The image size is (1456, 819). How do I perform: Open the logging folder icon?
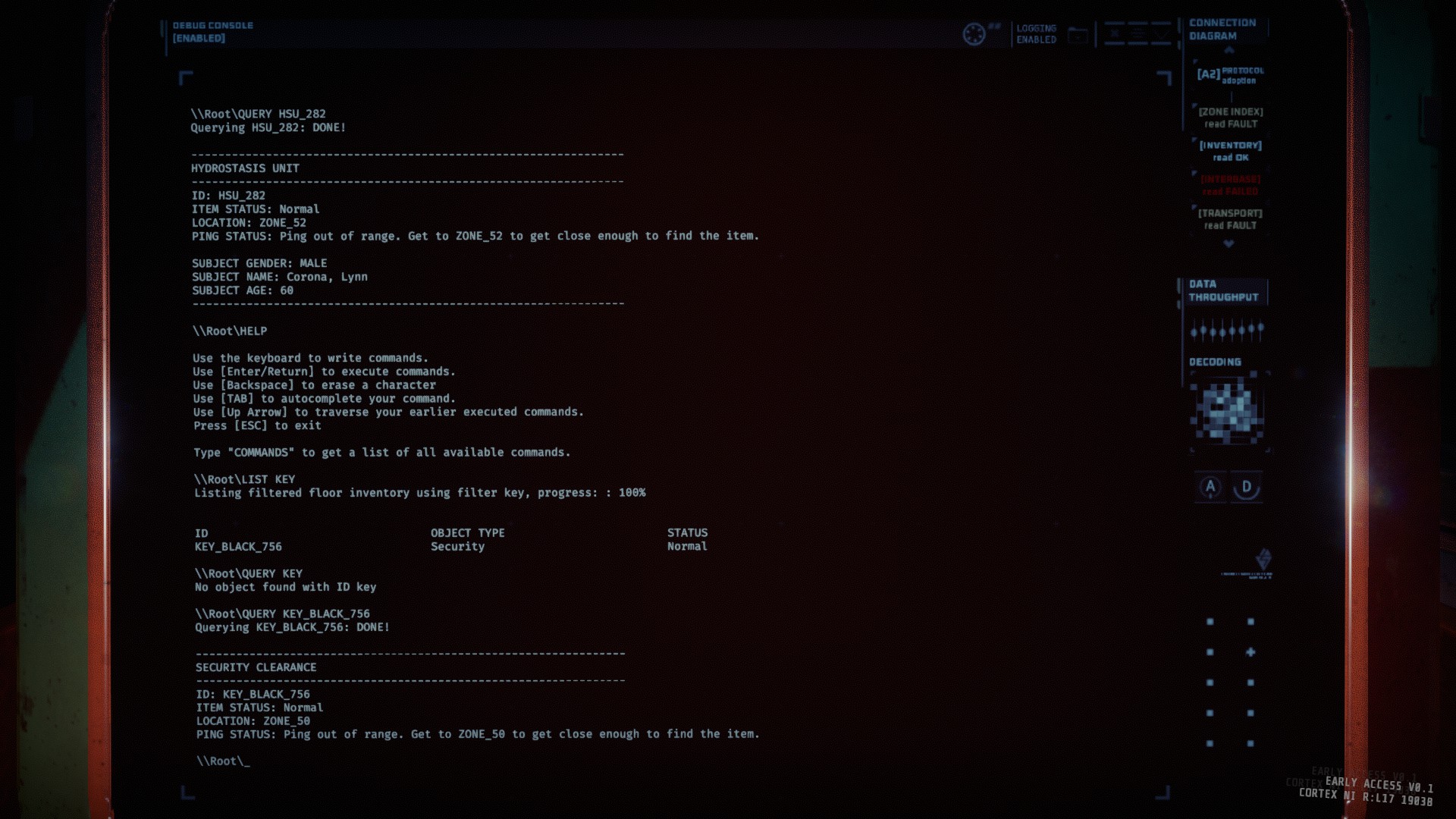pyautogui.click(x=1078, y=35)
